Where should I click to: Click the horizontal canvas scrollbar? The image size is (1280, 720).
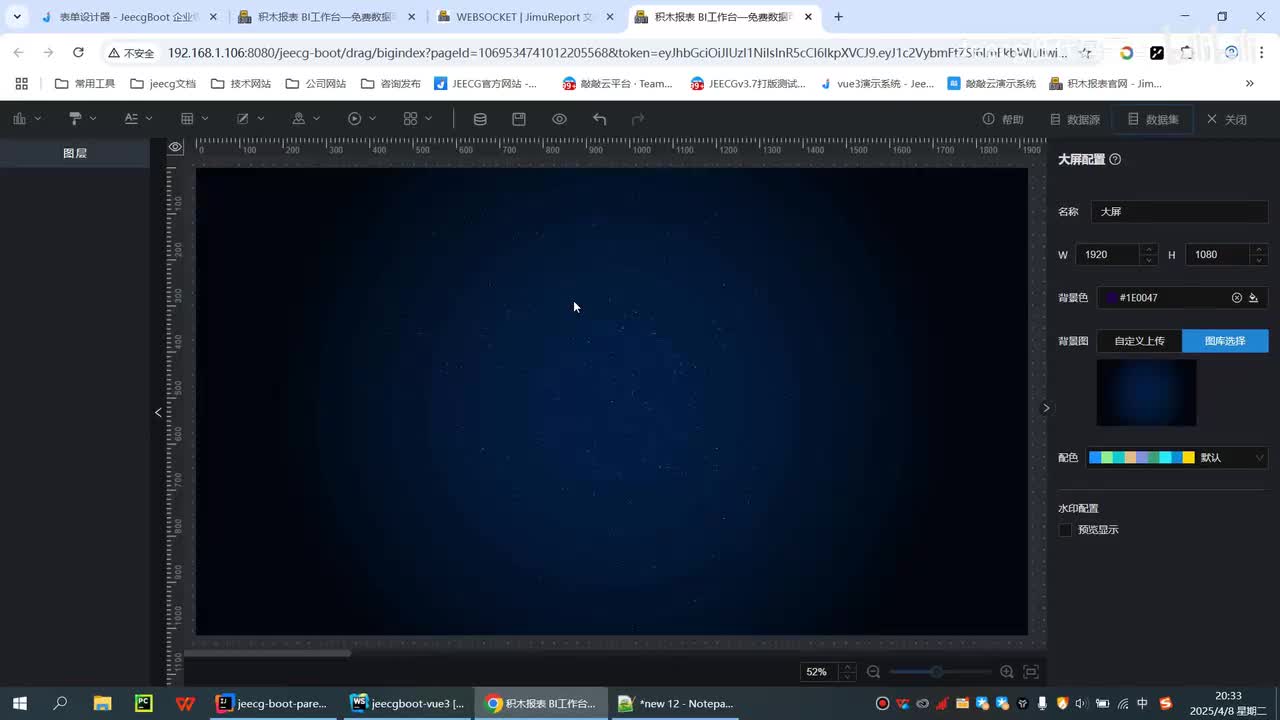pos(267,654)
